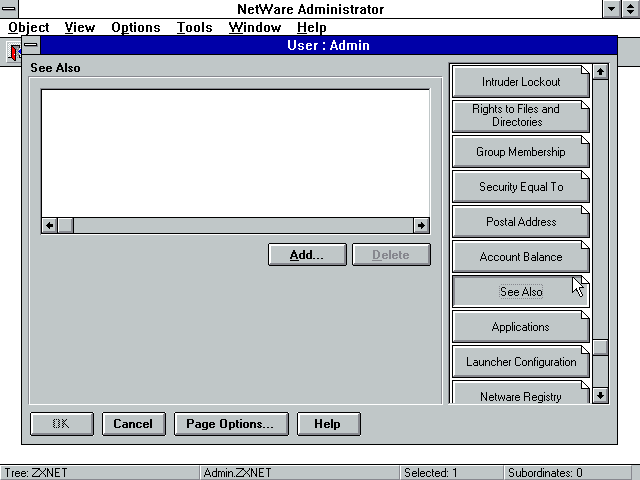640x480 pixels.
Task: Click the Add... button
Action: 307,255
